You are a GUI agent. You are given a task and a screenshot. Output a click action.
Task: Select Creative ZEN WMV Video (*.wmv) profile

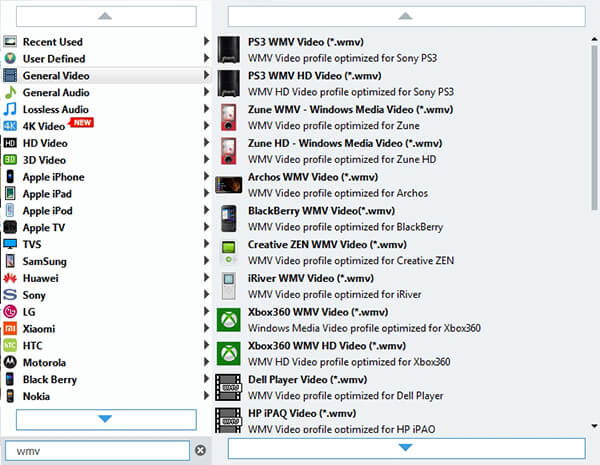[x=402, y=252]
